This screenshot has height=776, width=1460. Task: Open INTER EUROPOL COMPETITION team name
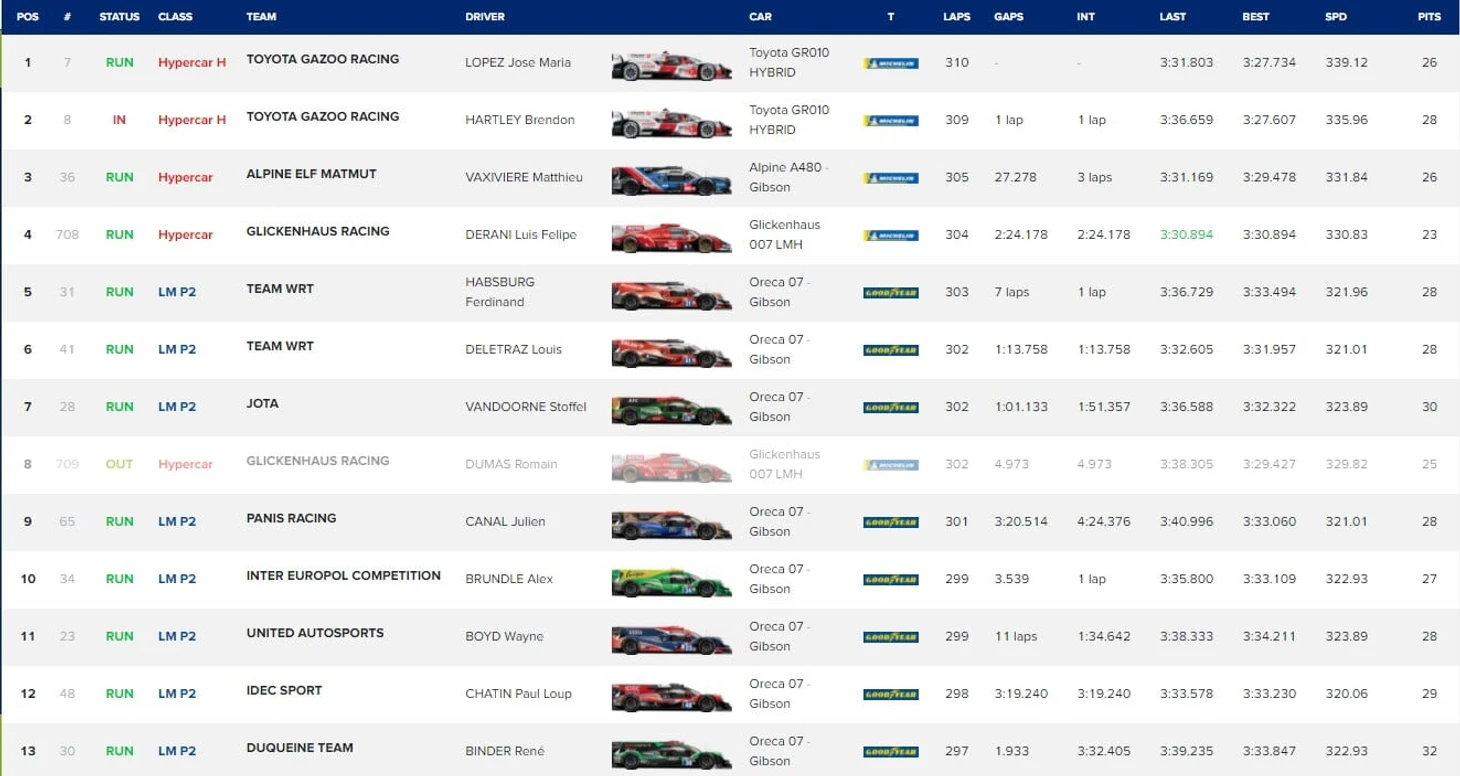(x=343, y=576)
